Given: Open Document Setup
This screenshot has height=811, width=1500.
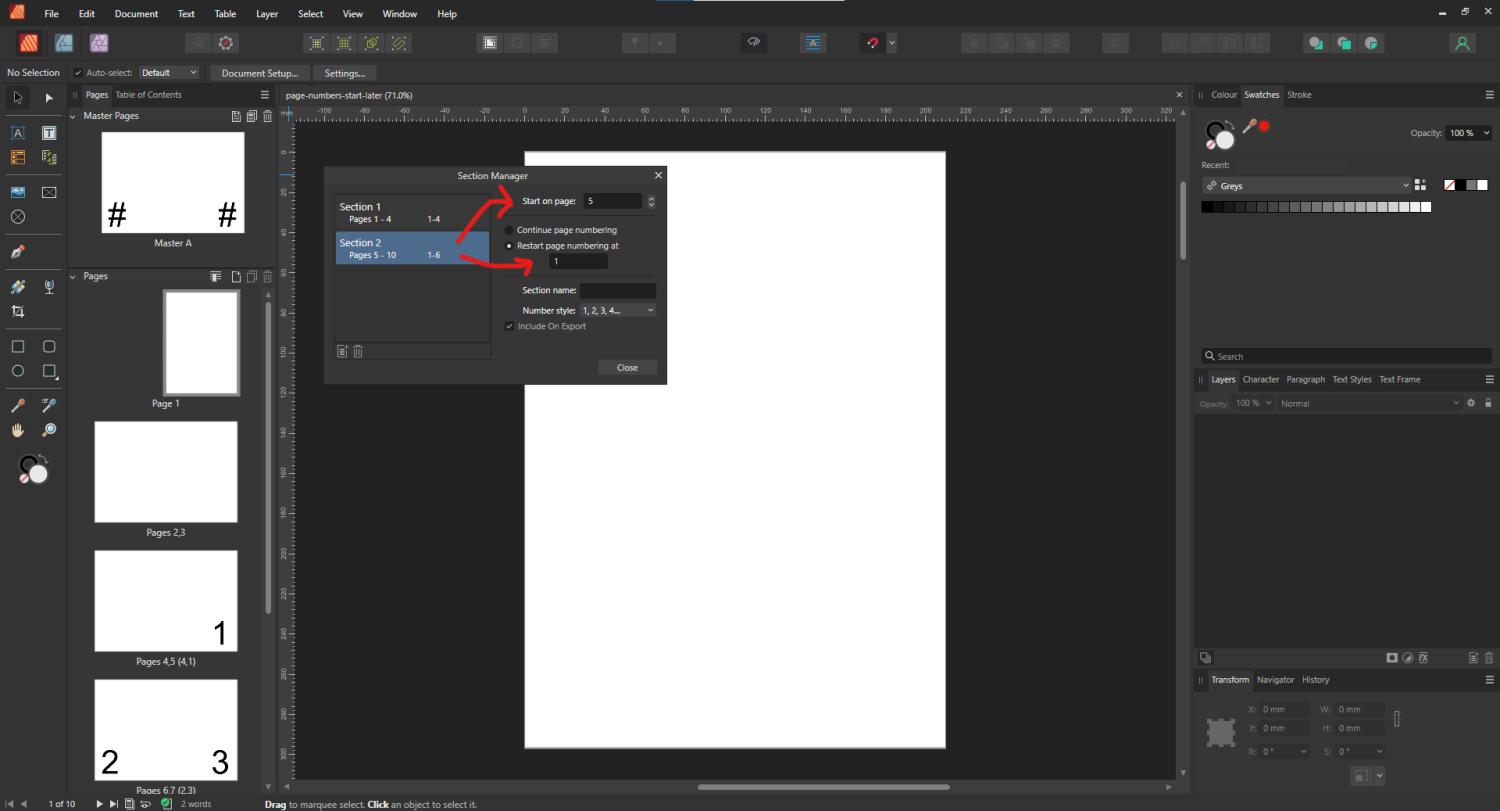Looking at the screenshot, I should tap(258, 72).
